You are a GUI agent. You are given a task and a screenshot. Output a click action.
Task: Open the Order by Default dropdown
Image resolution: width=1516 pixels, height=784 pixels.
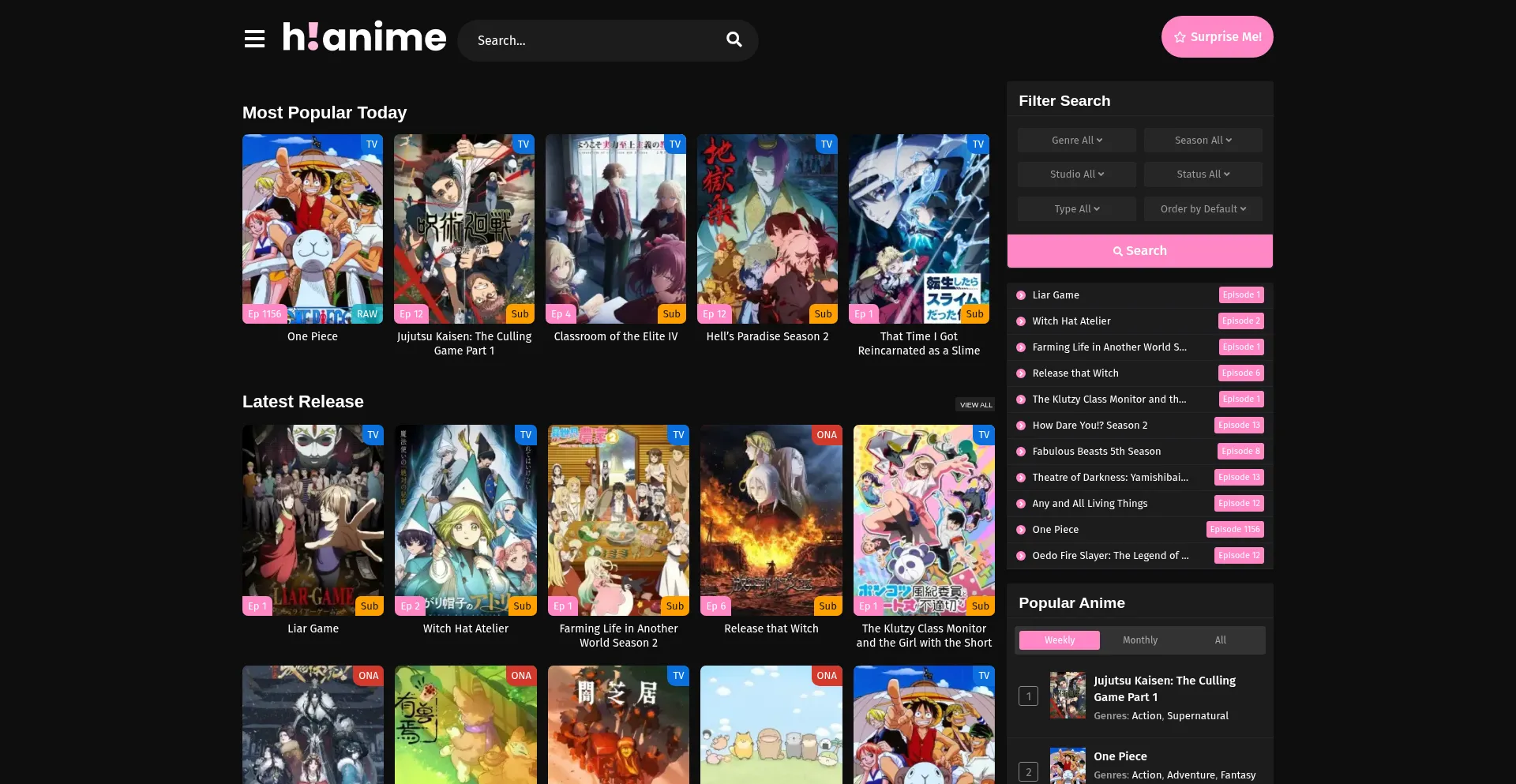1203,209
